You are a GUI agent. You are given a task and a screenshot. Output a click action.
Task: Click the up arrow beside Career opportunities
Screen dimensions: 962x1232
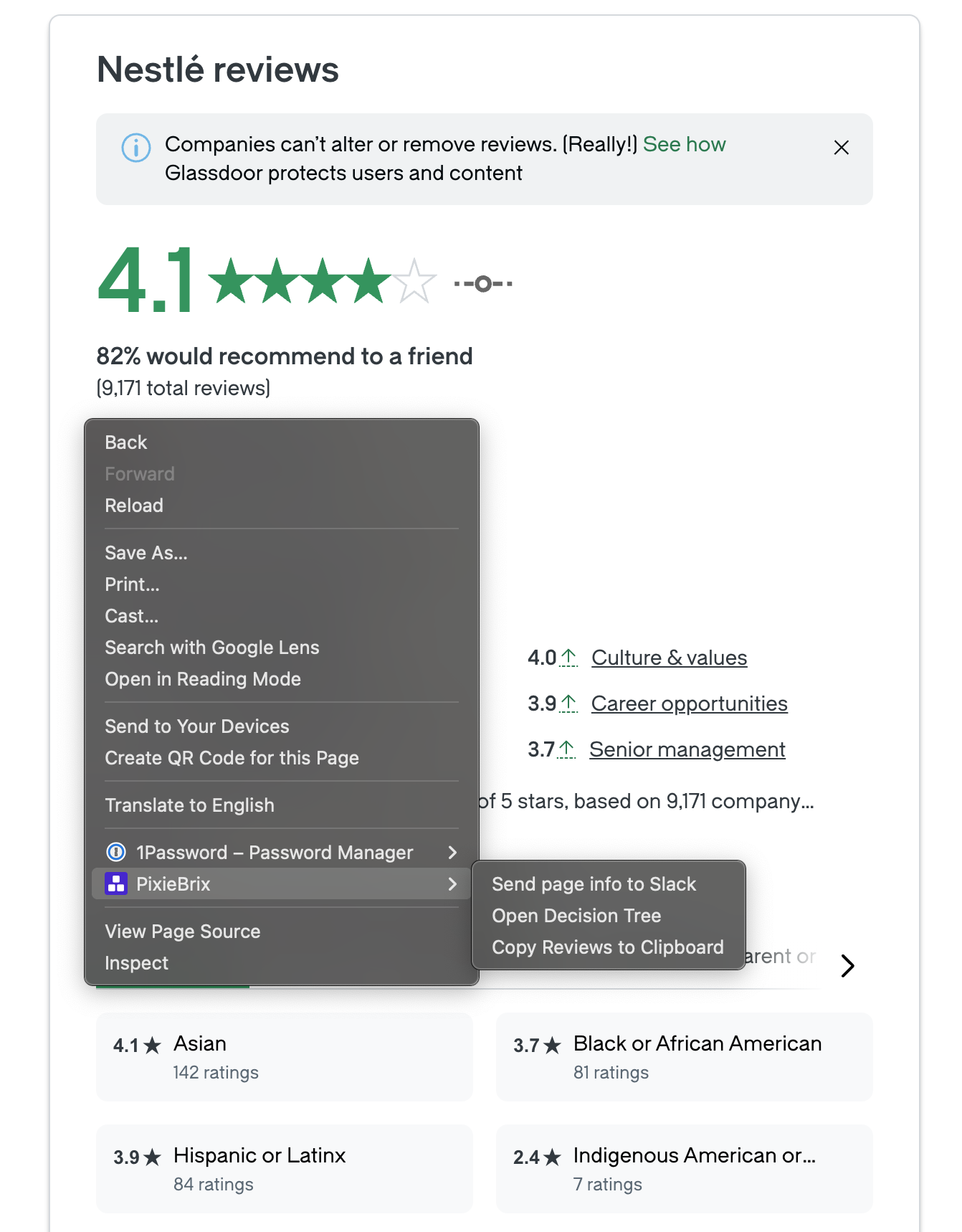[568, 703]
